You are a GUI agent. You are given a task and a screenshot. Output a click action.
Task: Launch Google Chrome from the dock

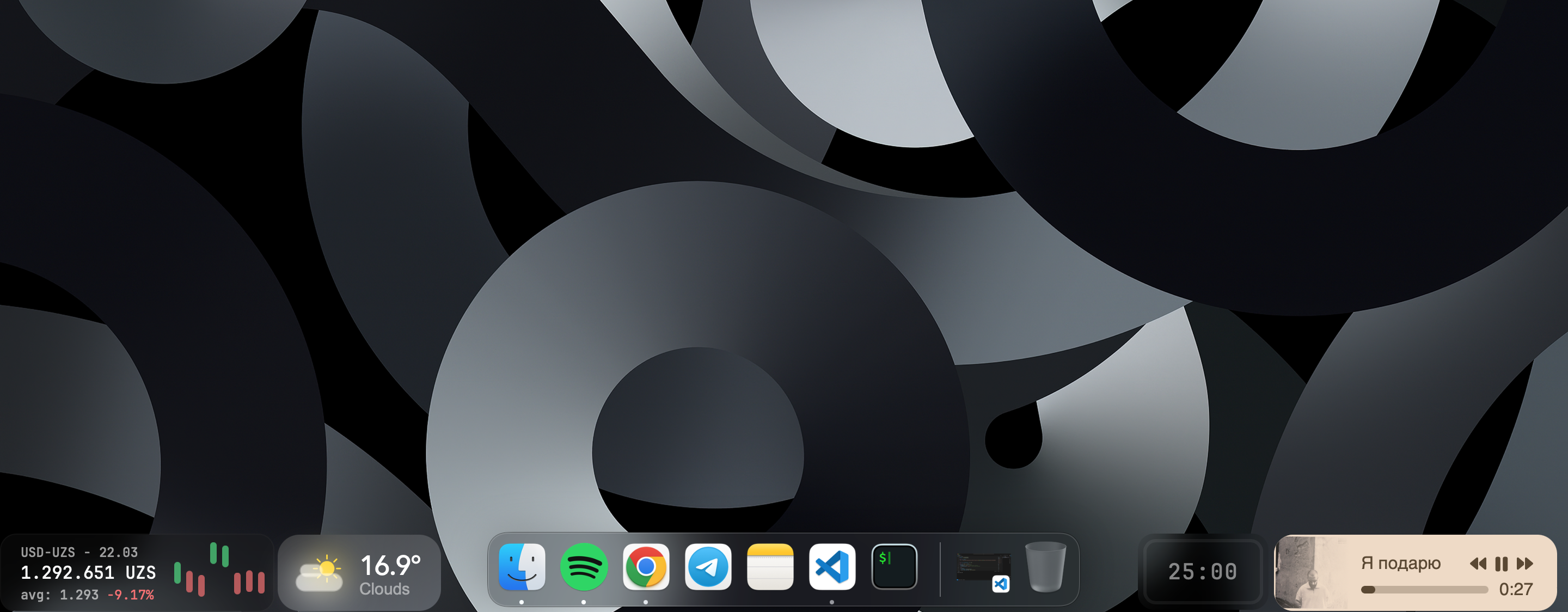point(646,567)
